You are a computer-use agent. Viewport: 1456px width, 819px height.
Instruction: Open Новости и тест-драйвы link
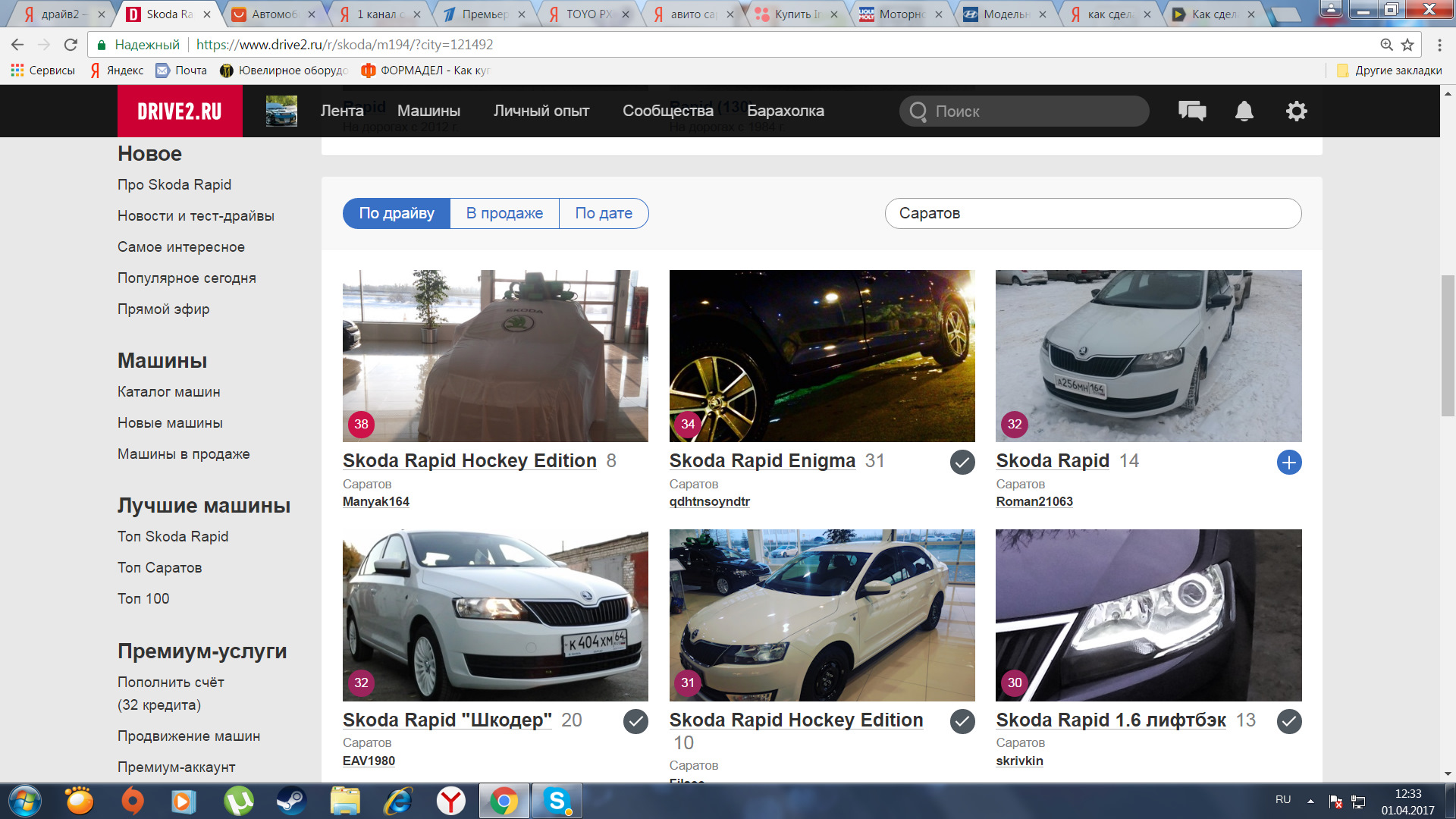click(196, 215)
